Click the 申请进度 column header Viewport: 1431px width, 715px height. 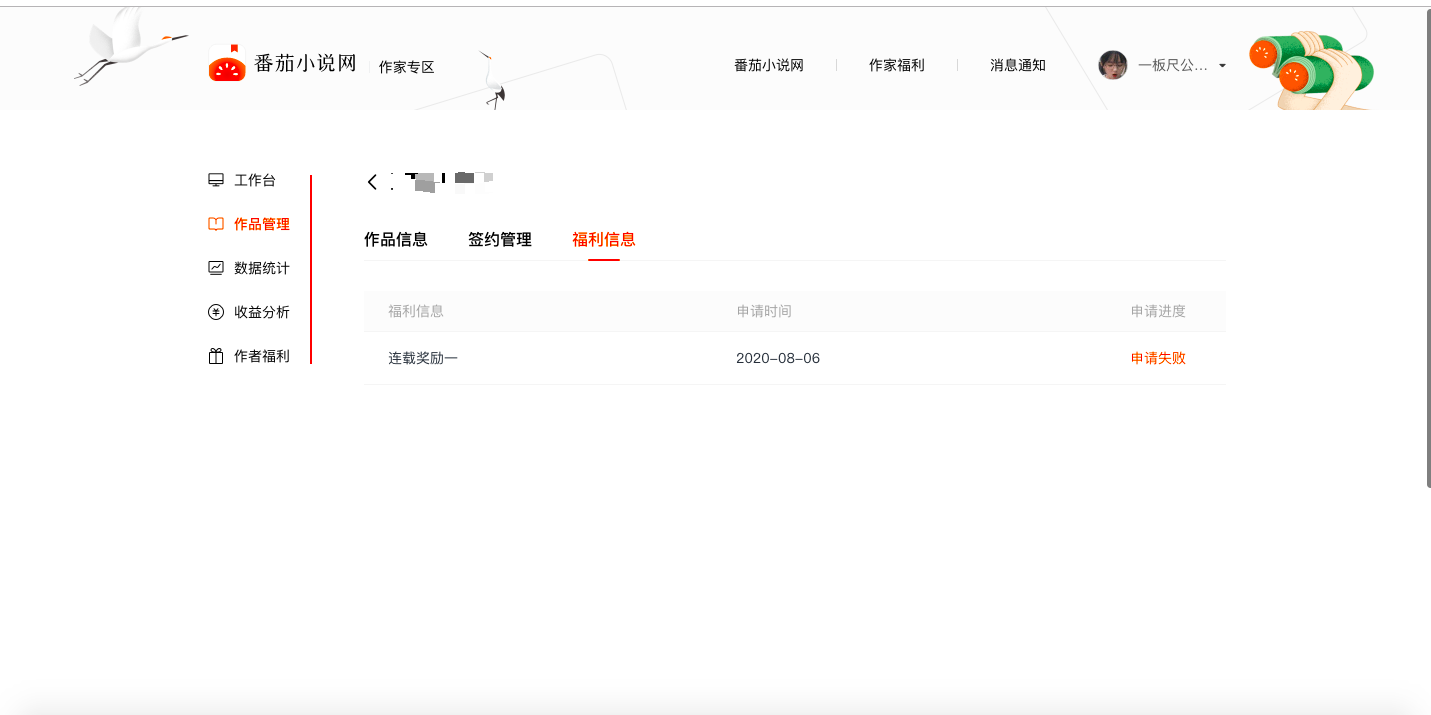point(1158,311)
